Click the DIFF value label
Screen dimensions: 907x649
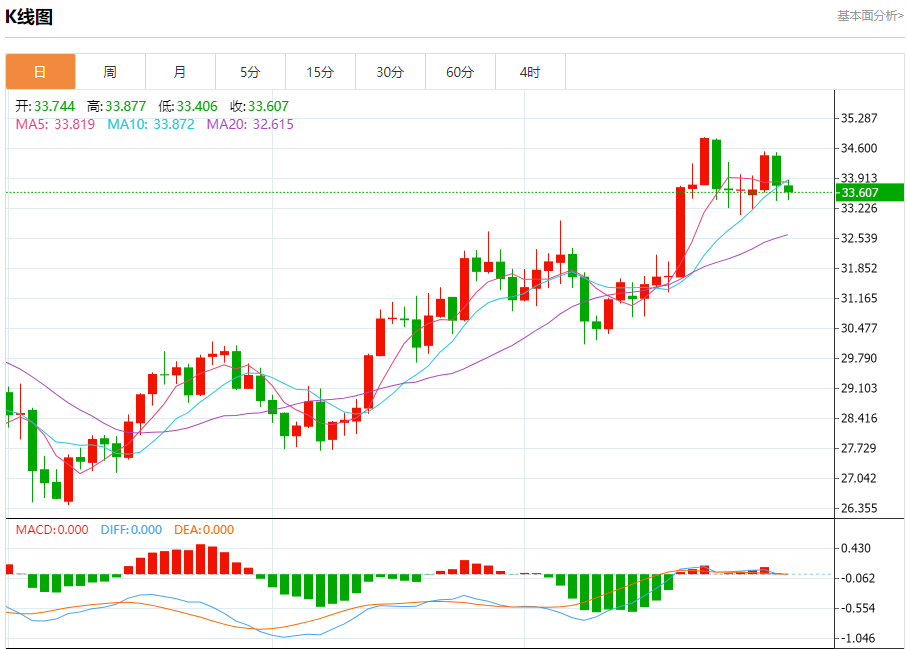(x=131, y=530)
